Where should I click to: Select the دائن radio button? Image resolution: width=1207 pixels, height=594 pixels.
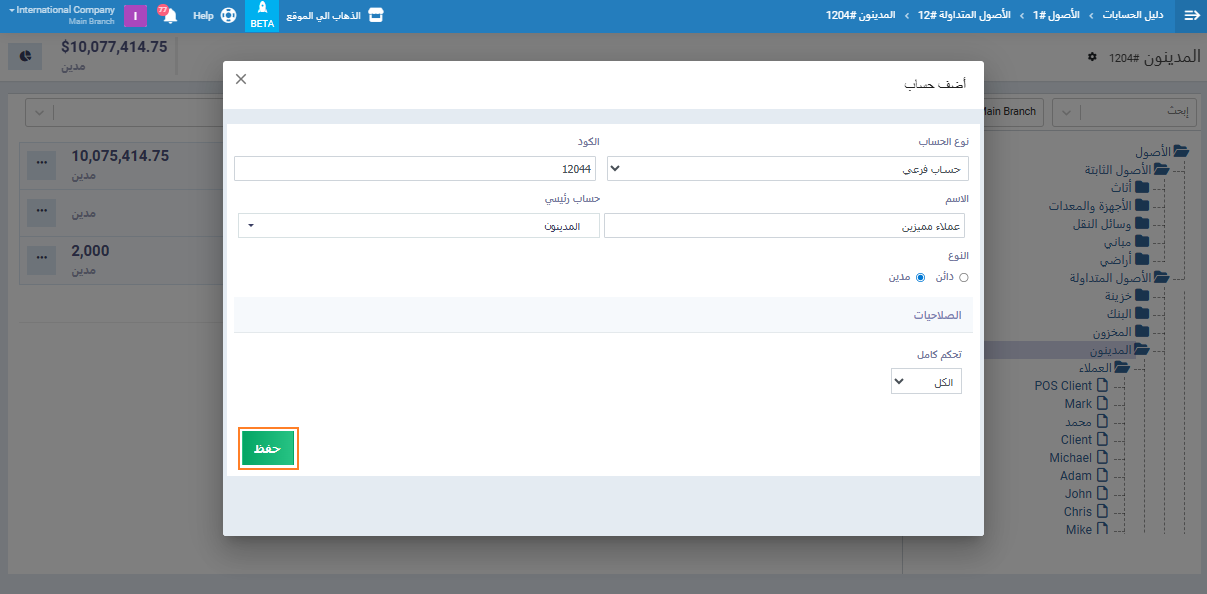[964, 277]
